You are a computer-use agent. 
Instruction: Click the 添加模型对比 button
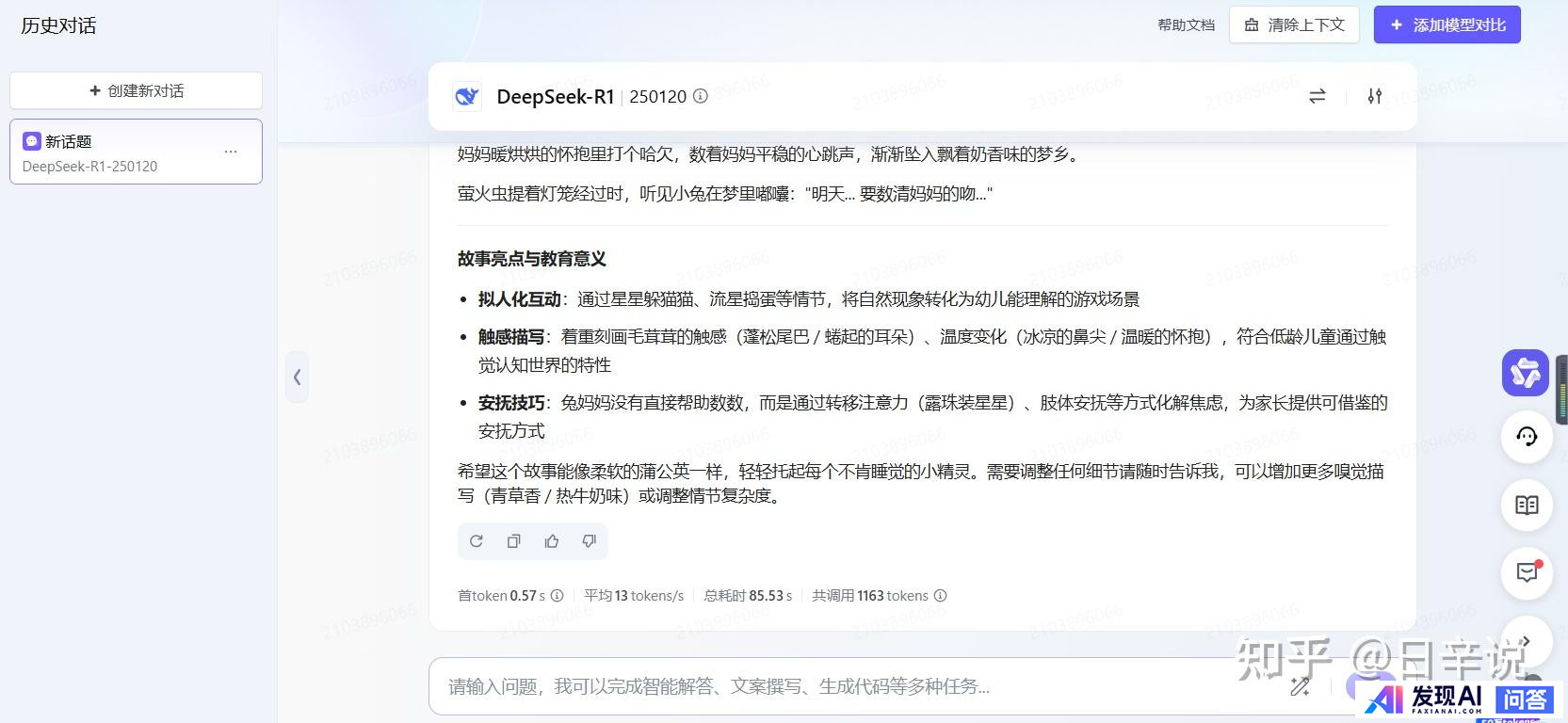(x=1447, y=25)
